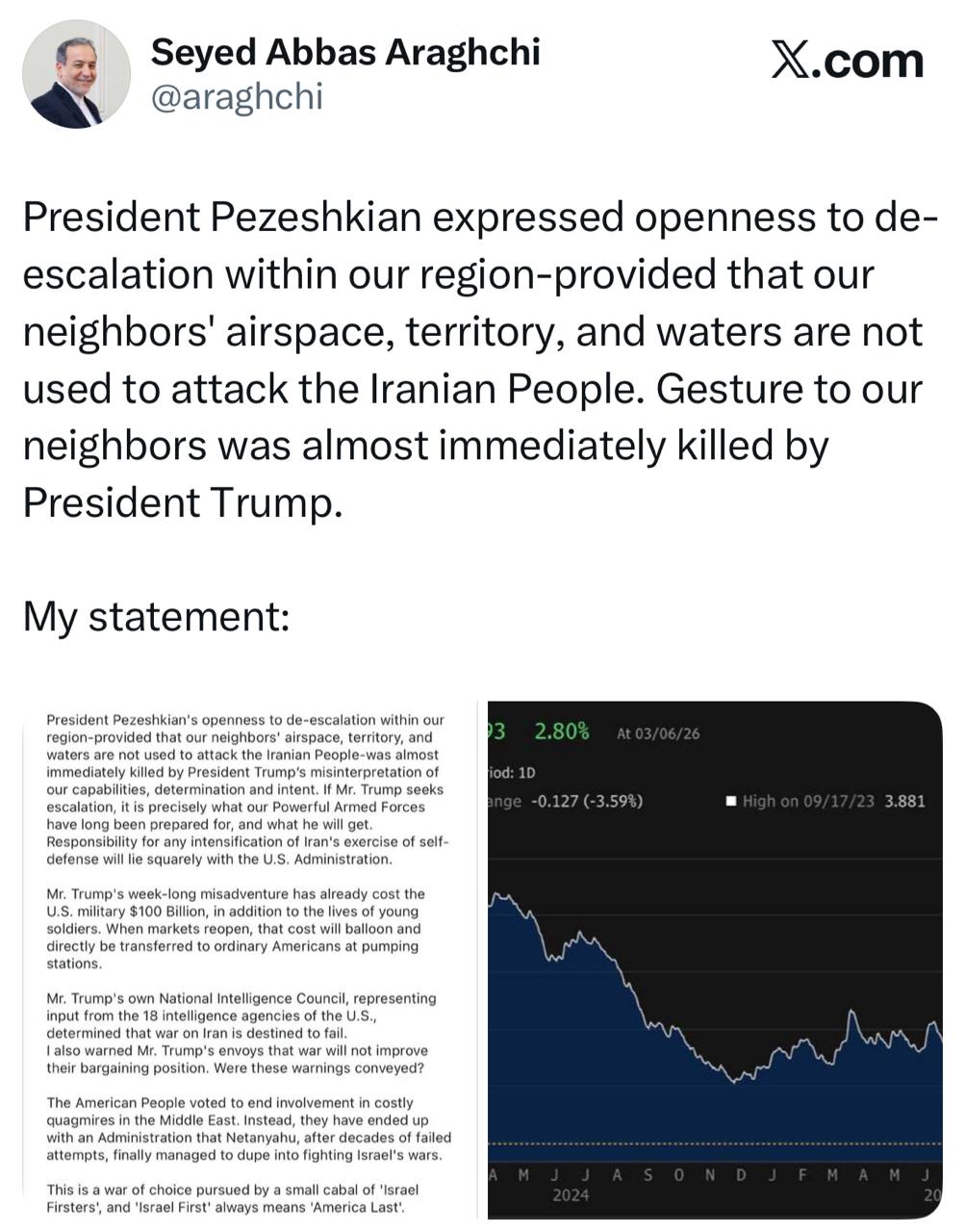Click the dotted yellow line on chart

[715, 1143]
